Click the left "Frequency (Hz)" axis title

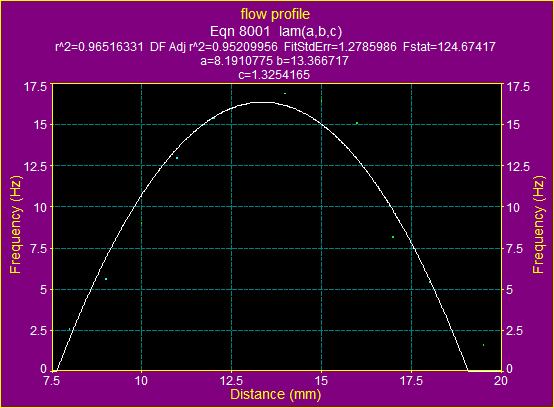[16, 225]
